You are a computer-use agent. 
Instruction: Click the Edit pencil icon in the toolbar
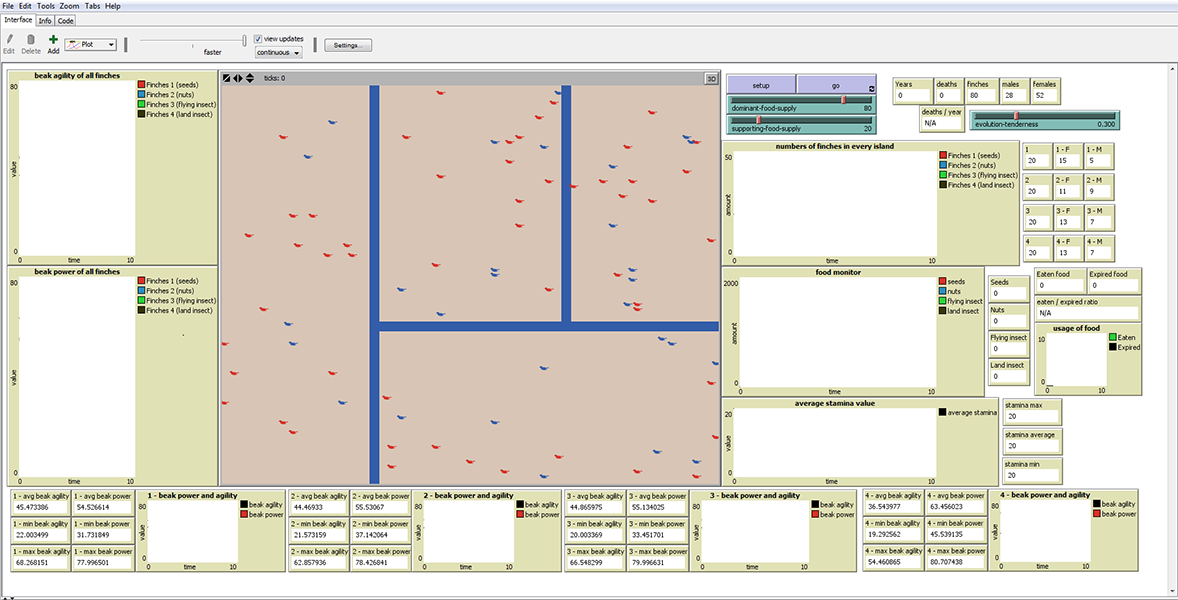point(9,40)
